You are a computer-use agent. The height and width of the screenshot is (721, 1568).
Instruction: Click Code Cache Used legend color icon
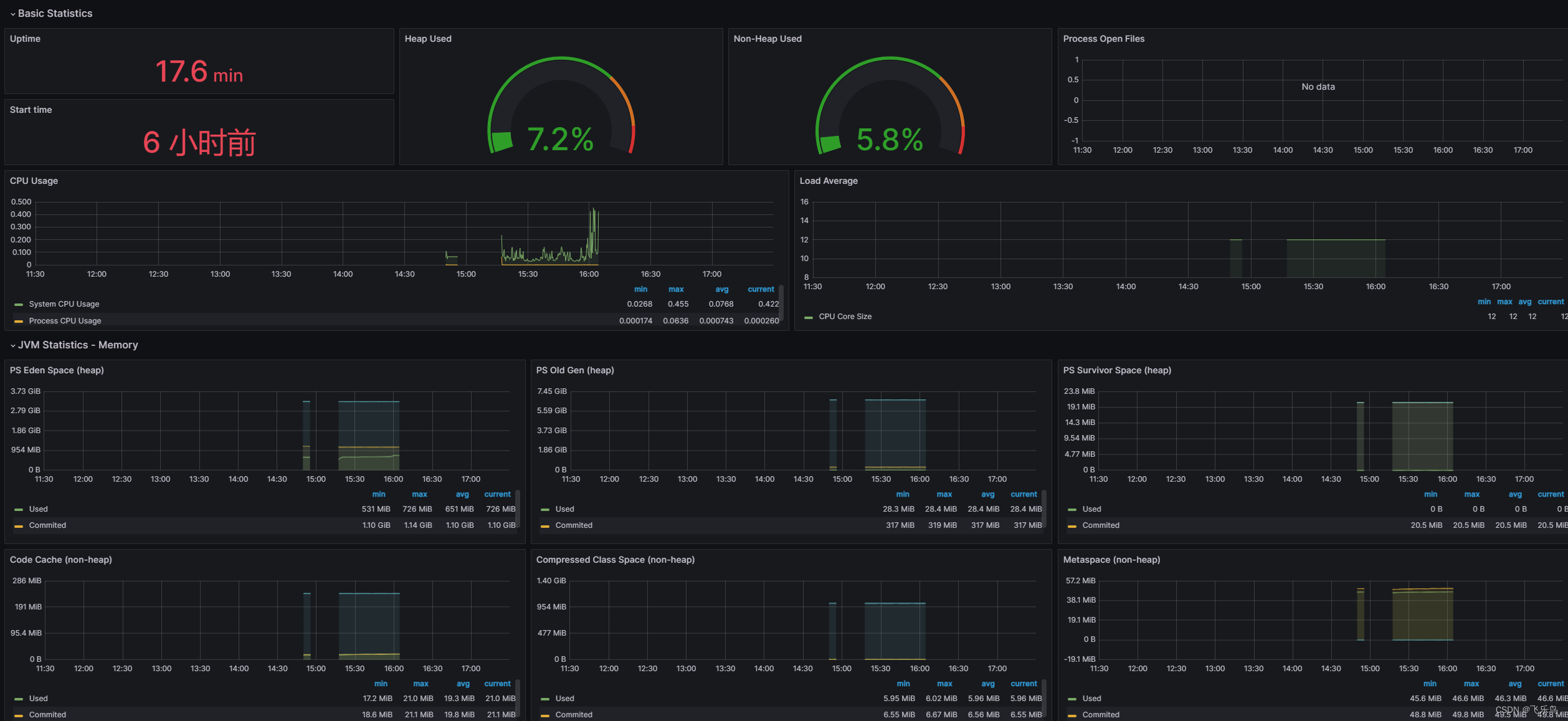click(x=19, y=699)
